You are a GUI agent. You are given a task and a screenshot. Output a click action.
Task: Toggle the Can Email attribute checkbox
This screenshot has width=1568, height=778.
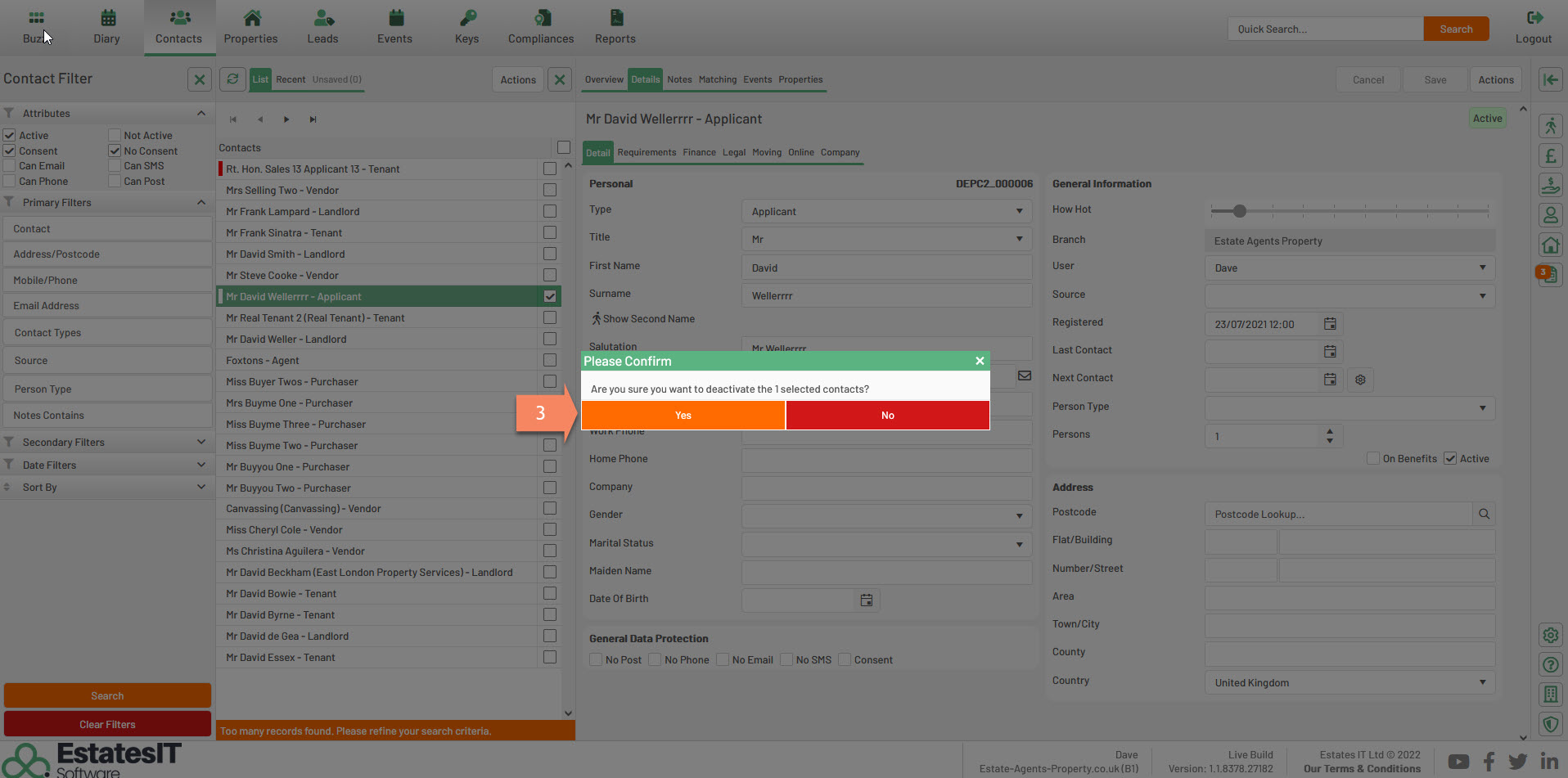tap(10, 166)
